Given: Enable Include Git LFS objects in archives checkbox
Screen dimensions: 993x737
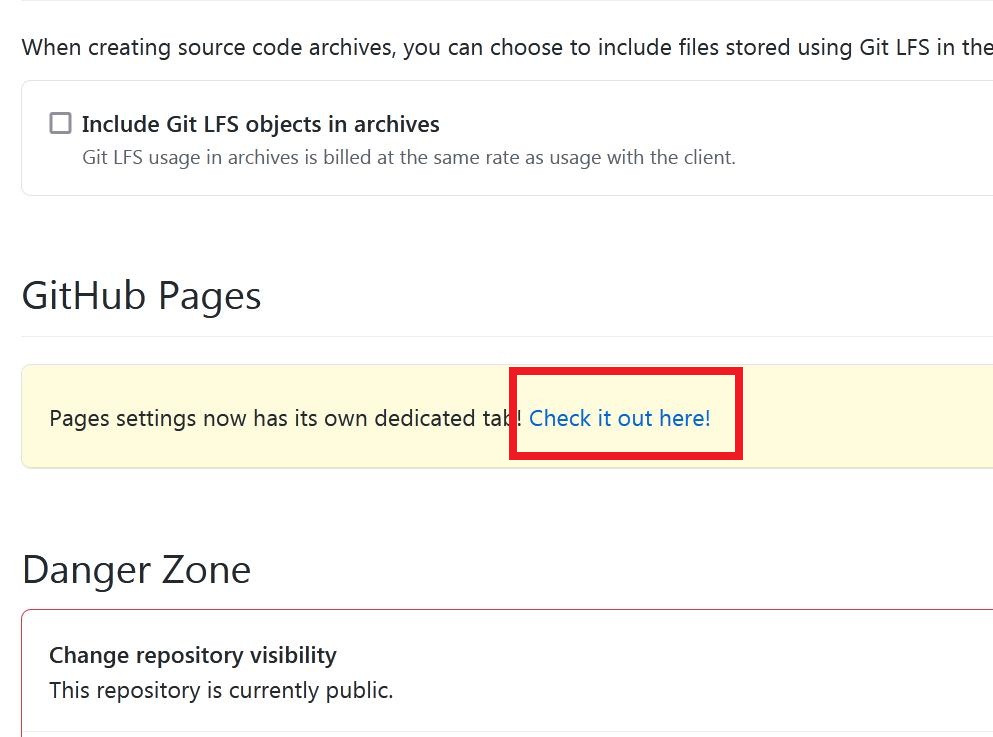Looking at the screenshot, I should [x=60, y=123].
